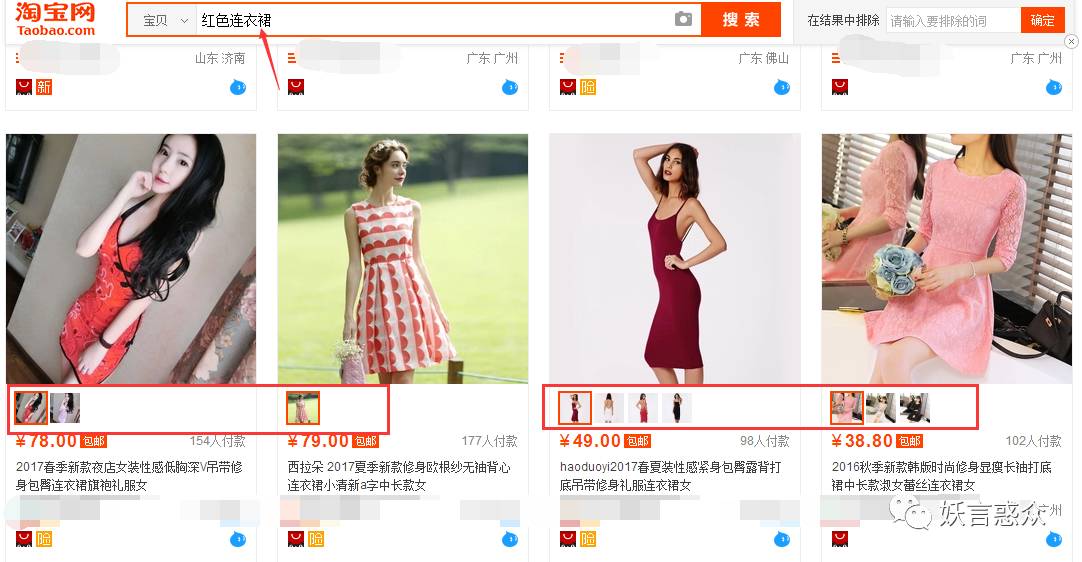Click the 新 badge in top-left listing
1082x562 pixels.
point(43,87)
